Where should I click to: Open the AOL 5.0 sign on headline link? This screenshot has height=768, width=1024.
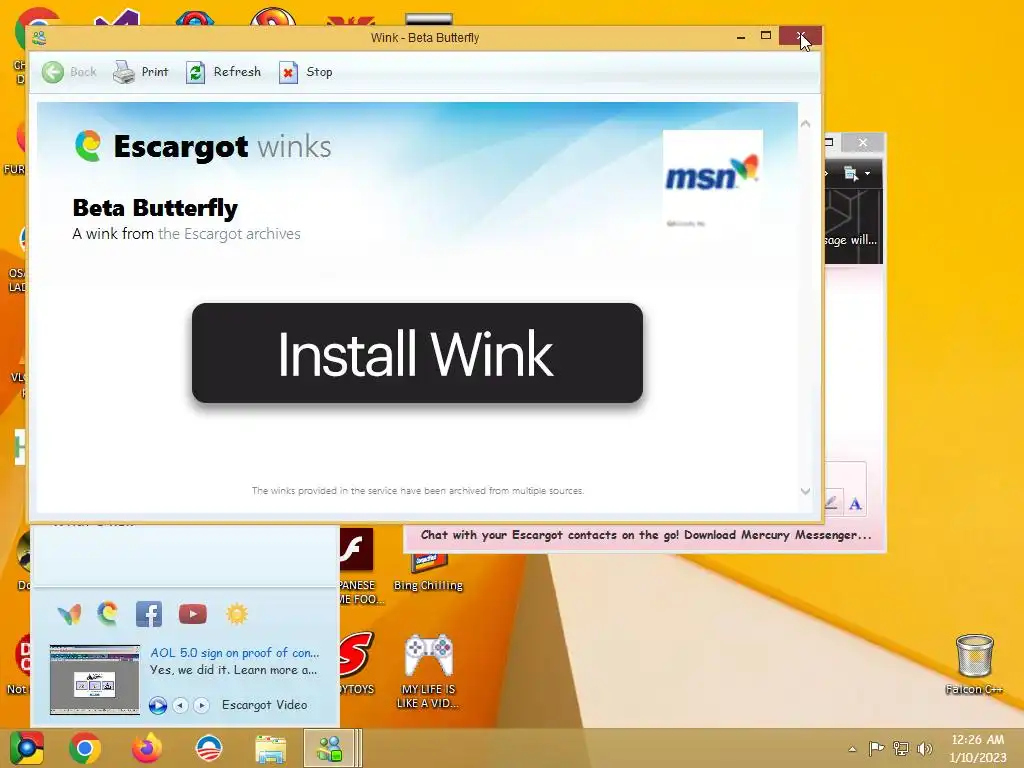click(234, 652)
